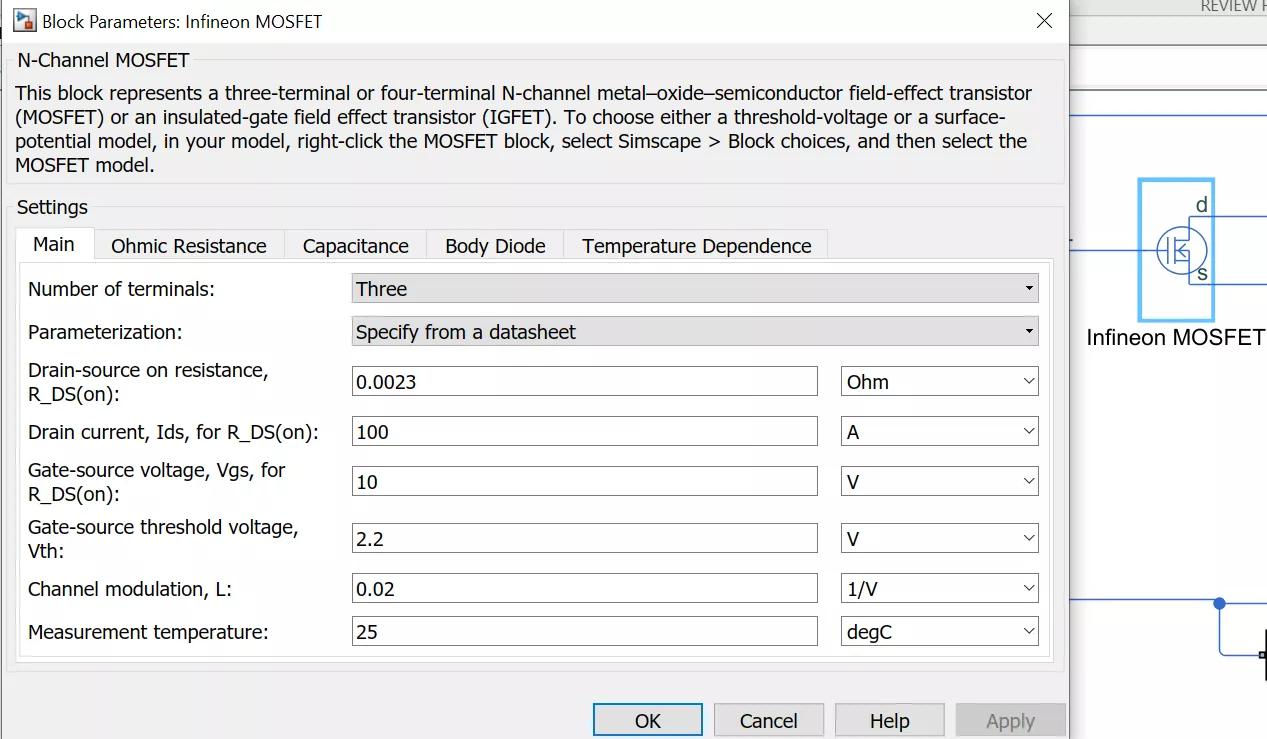Click the Vth field showing 2.2
This screenshot has width=1267, height=739.
coord(585,538)
